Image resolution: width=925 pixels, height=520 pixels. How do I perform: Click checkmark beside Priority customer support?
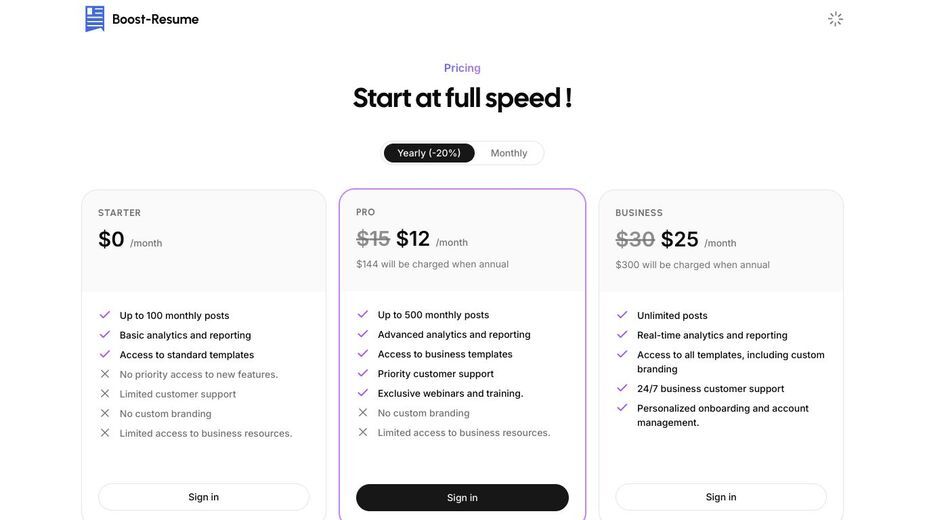363,374
